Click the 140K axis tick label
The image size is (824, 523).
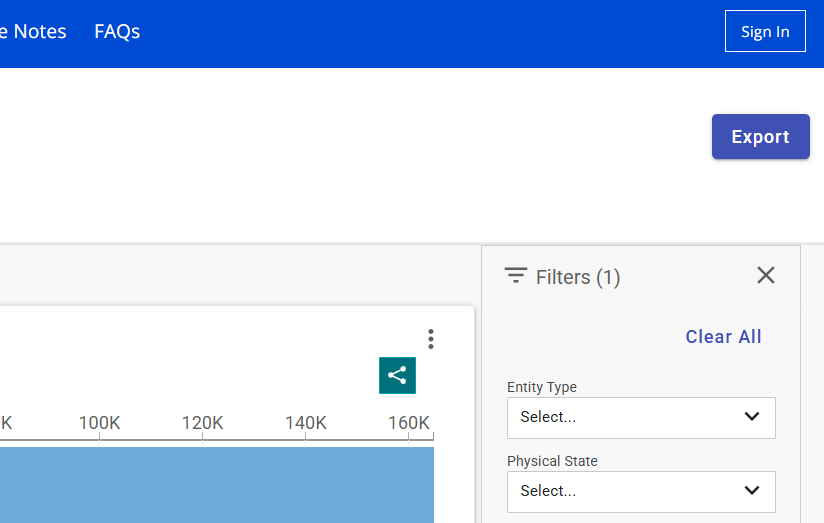[x=305, y=423]
